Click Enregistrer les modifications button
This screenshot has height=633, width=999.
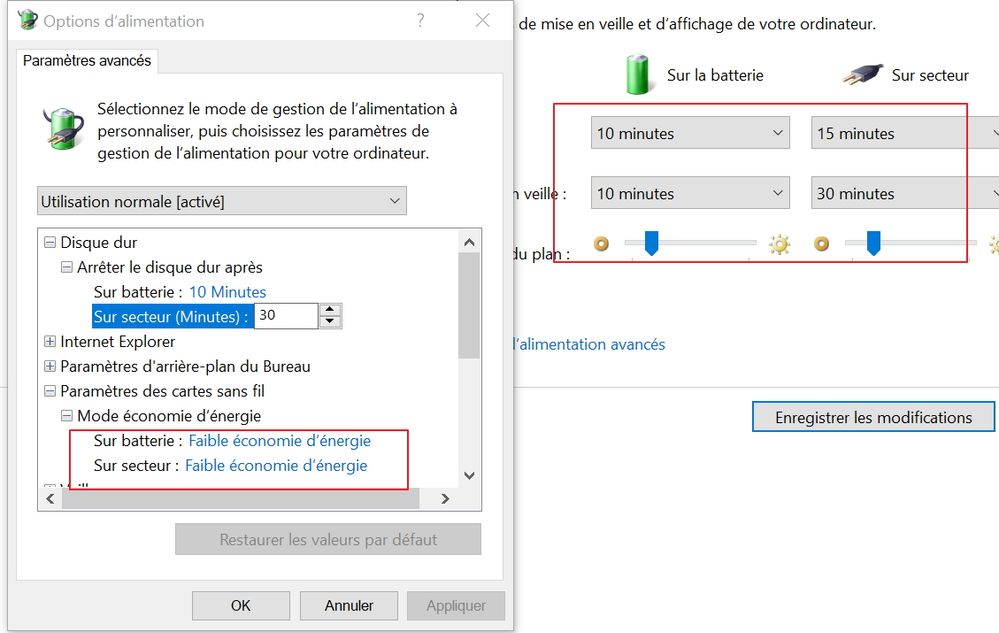pyautogui.click(x=873, y=417)
